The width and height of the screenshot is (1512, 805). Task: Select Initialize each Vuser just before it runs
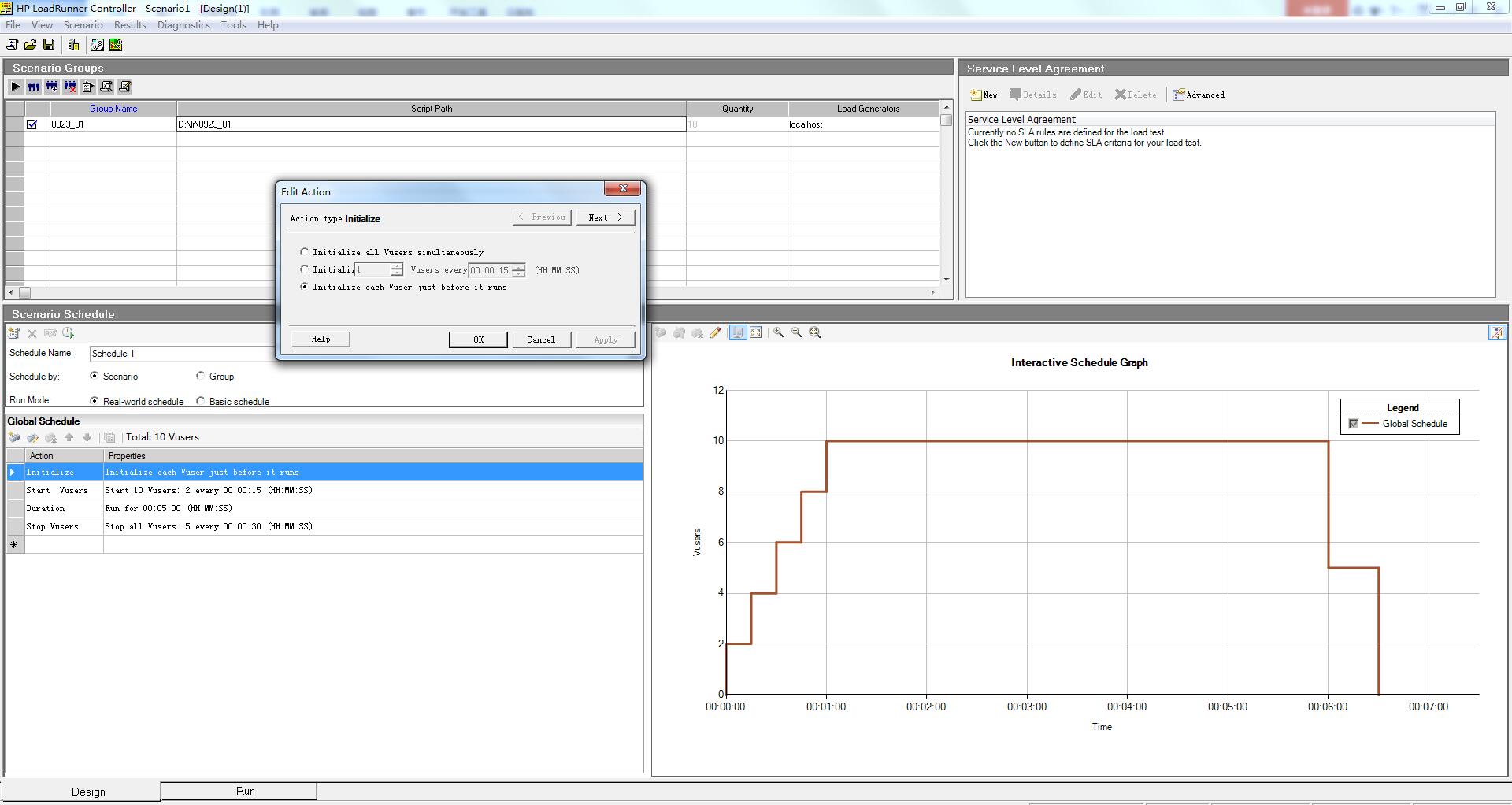tap(305, 287)
